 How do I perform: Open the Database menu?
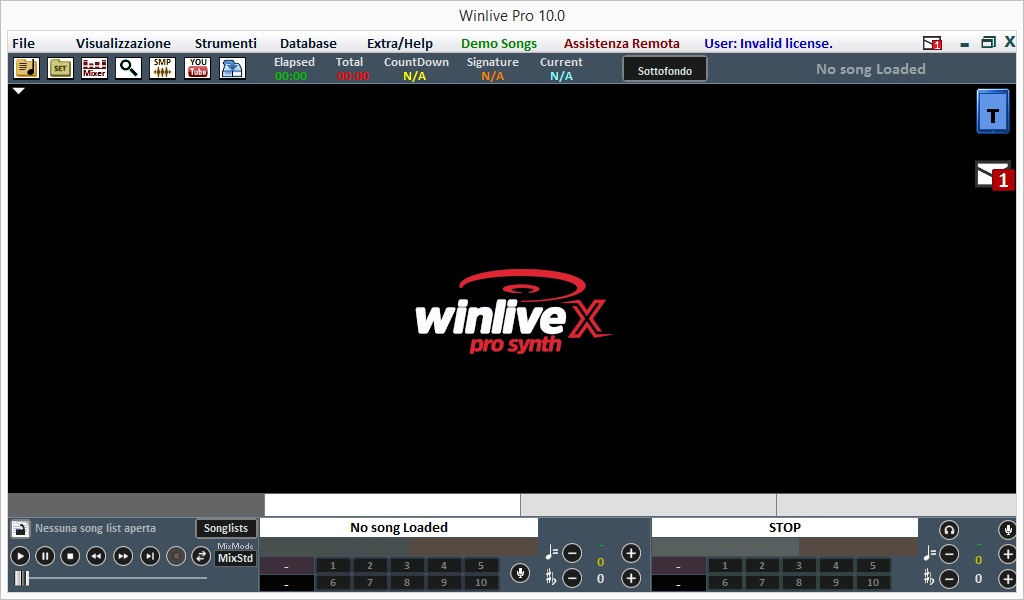click(308, 43)
